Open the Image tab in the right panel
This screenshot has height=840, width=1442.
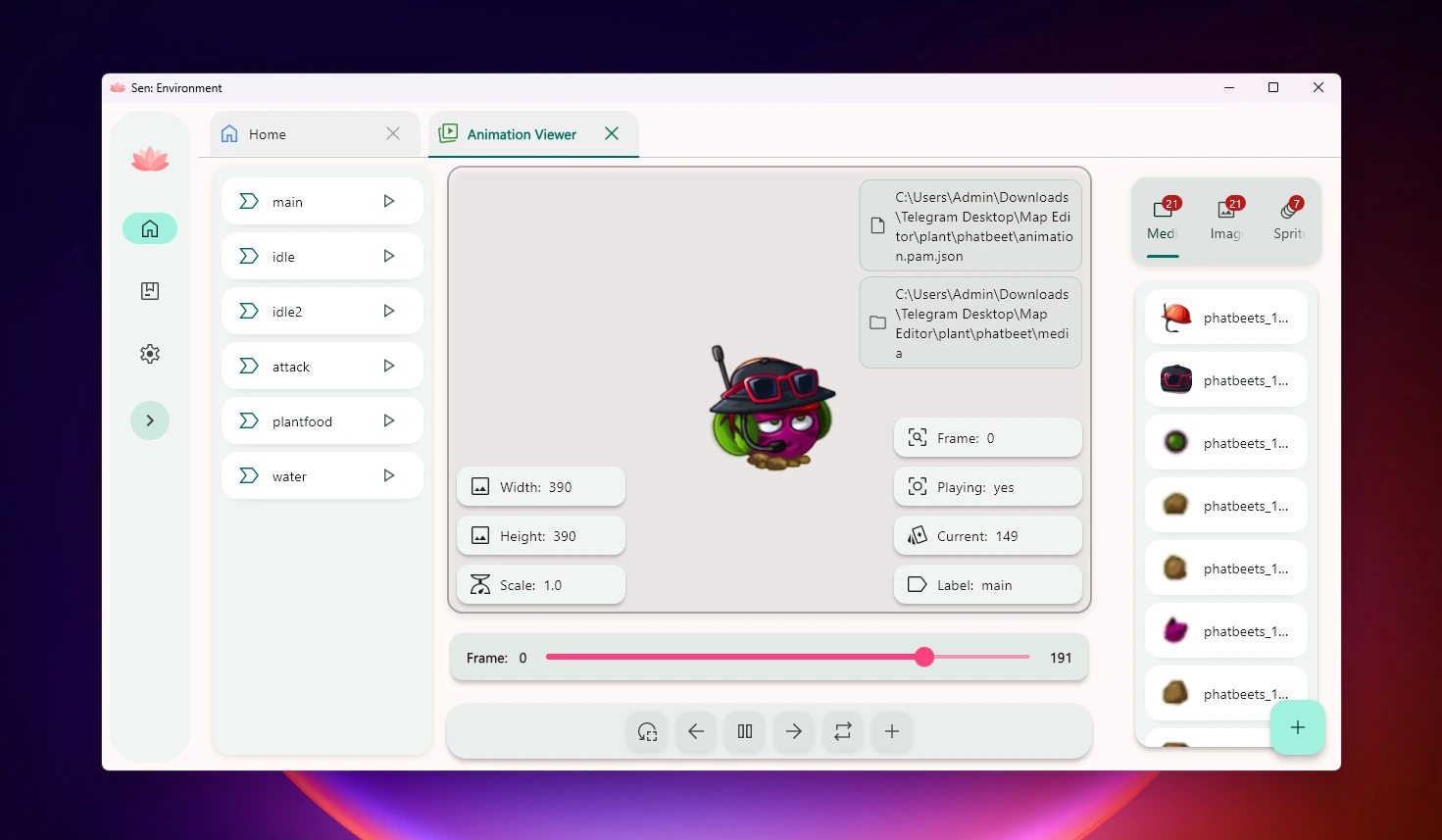click(x=1226, y=220)
